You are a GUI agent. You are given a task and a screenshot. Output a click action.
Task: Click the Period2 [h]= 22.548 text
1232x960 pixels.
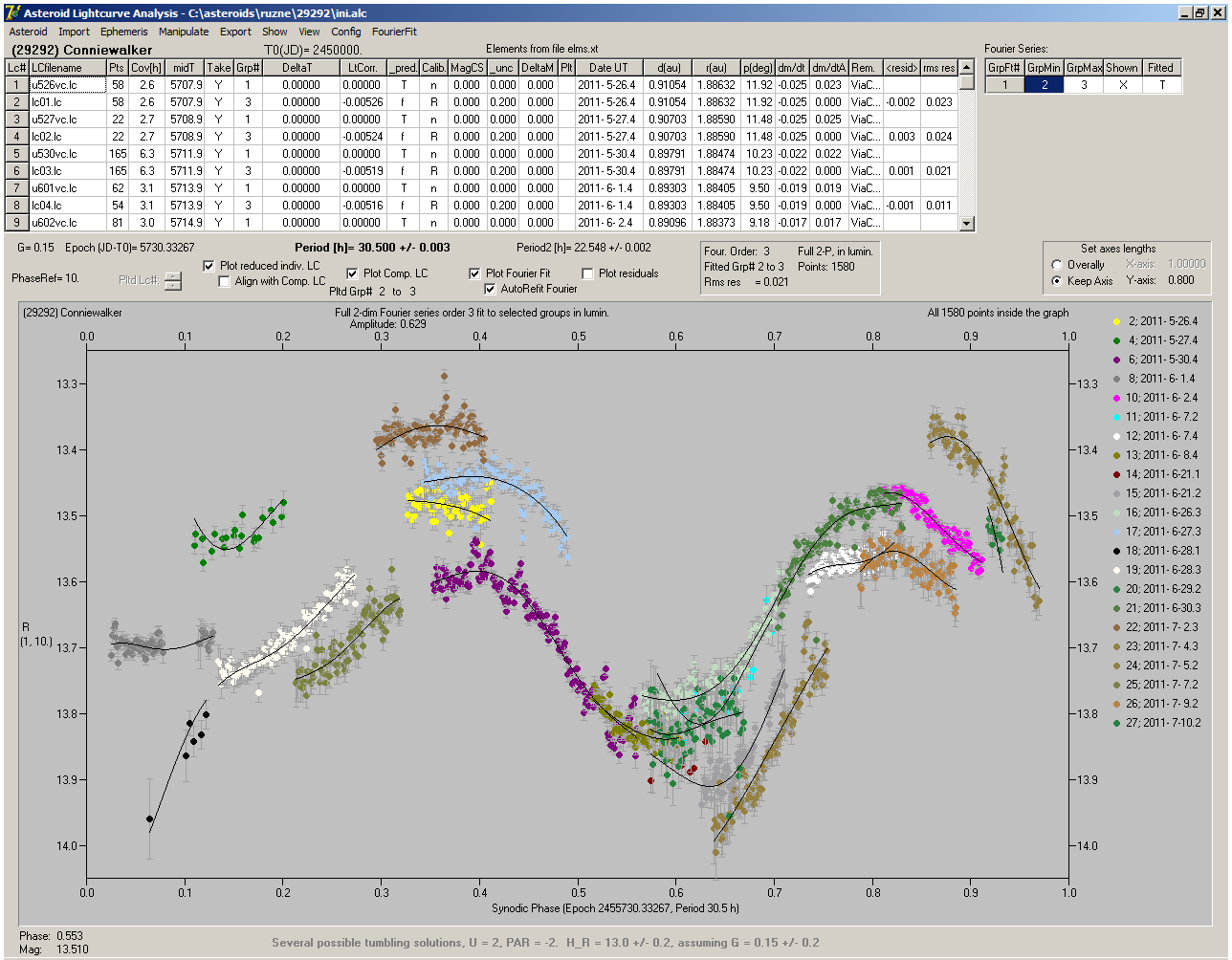583,248
